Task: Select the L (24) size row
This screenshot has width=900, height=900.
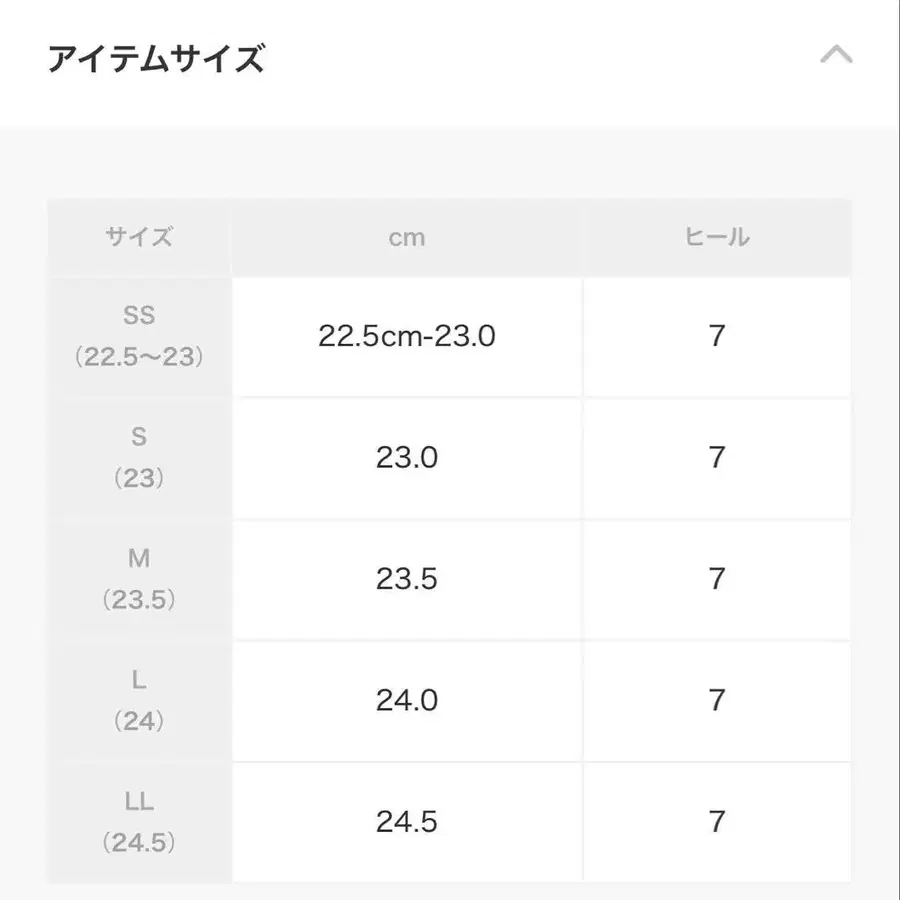Action: (139, 700)
